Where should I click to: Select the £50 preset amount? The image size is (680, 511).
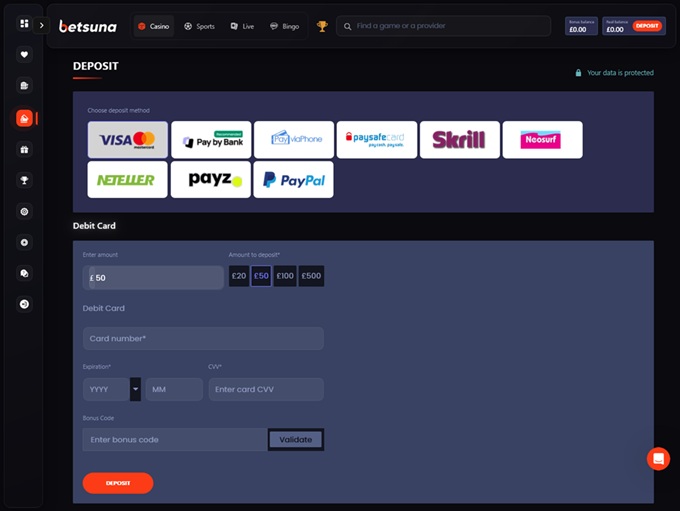261,276
